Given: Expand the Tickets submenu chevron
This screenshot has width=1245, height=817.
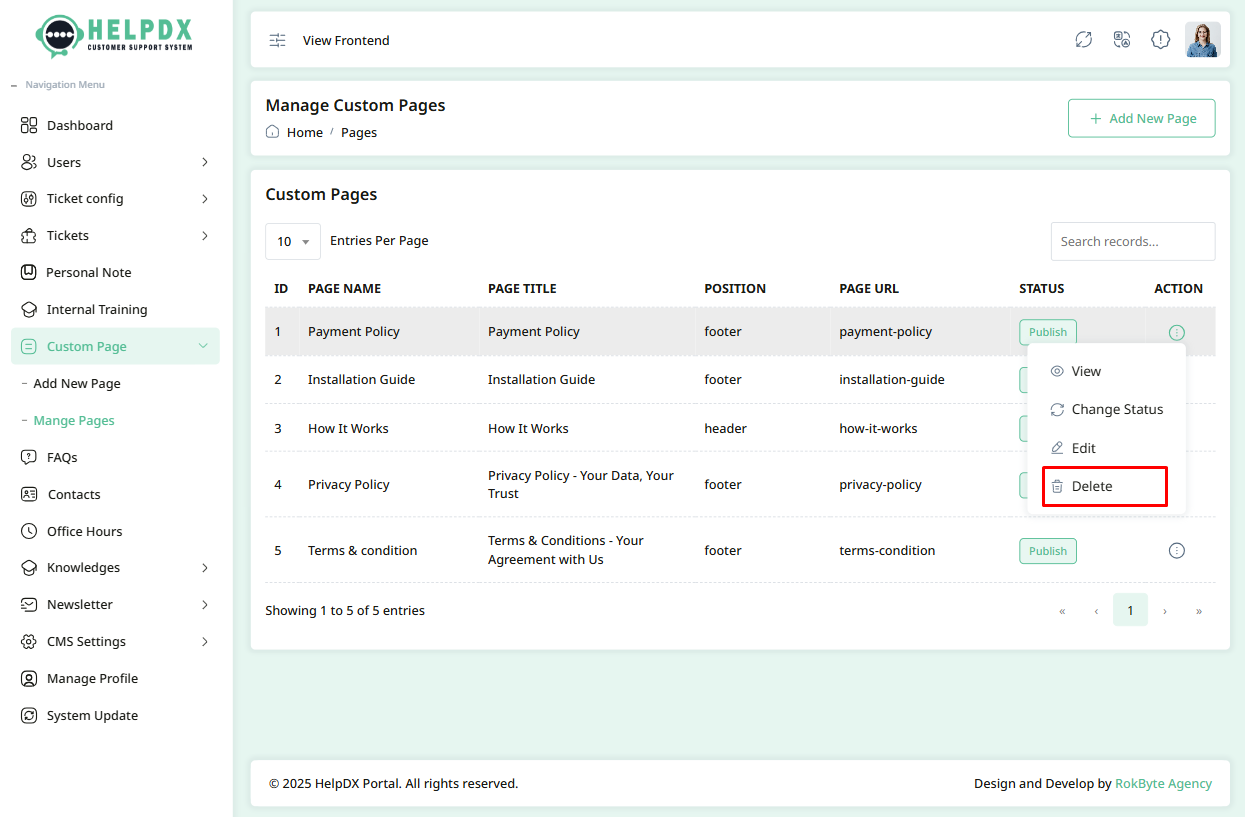Looking at the screenshot, I should tap(204, 236).
